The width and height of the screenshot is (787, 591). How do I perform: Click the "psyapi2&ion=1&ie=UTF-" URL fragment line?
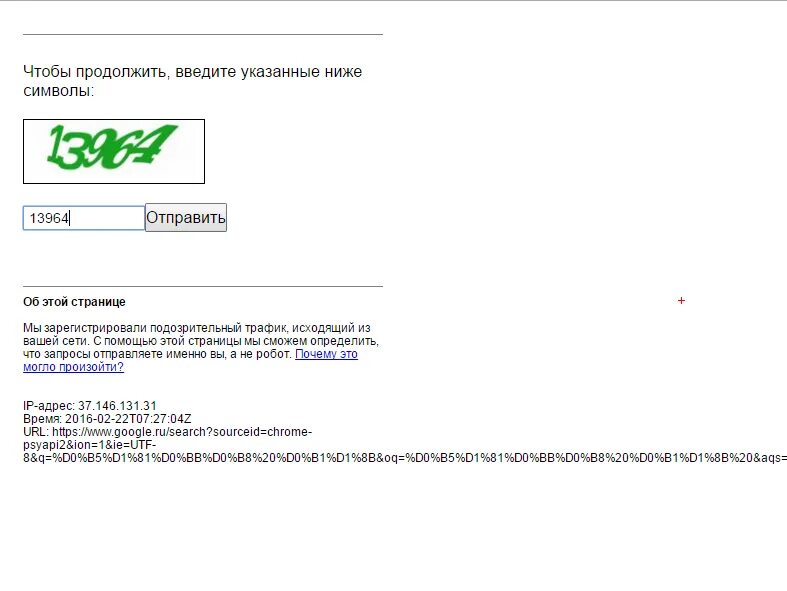point(90,445)
